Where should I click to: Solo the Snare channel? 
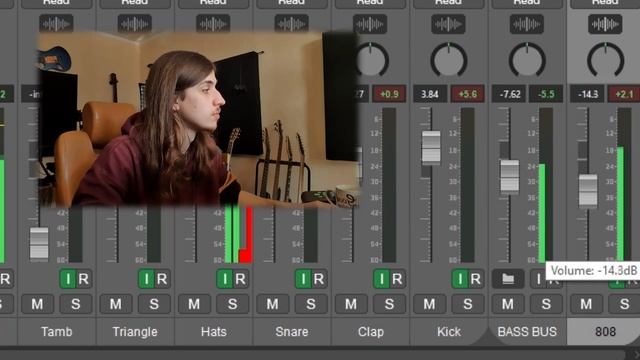pyautogui.click(x=311, y=304)
